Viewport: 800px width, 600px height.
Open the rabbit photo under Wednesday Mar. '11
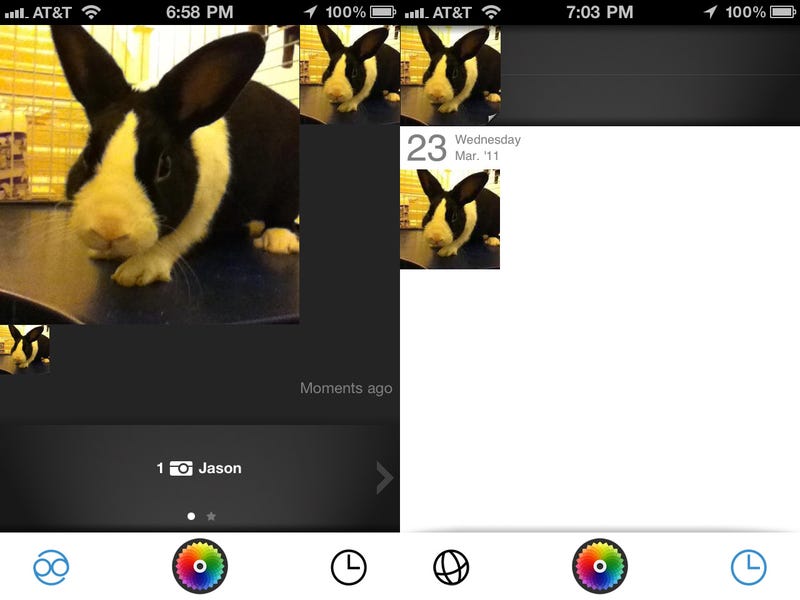[450, 219]
